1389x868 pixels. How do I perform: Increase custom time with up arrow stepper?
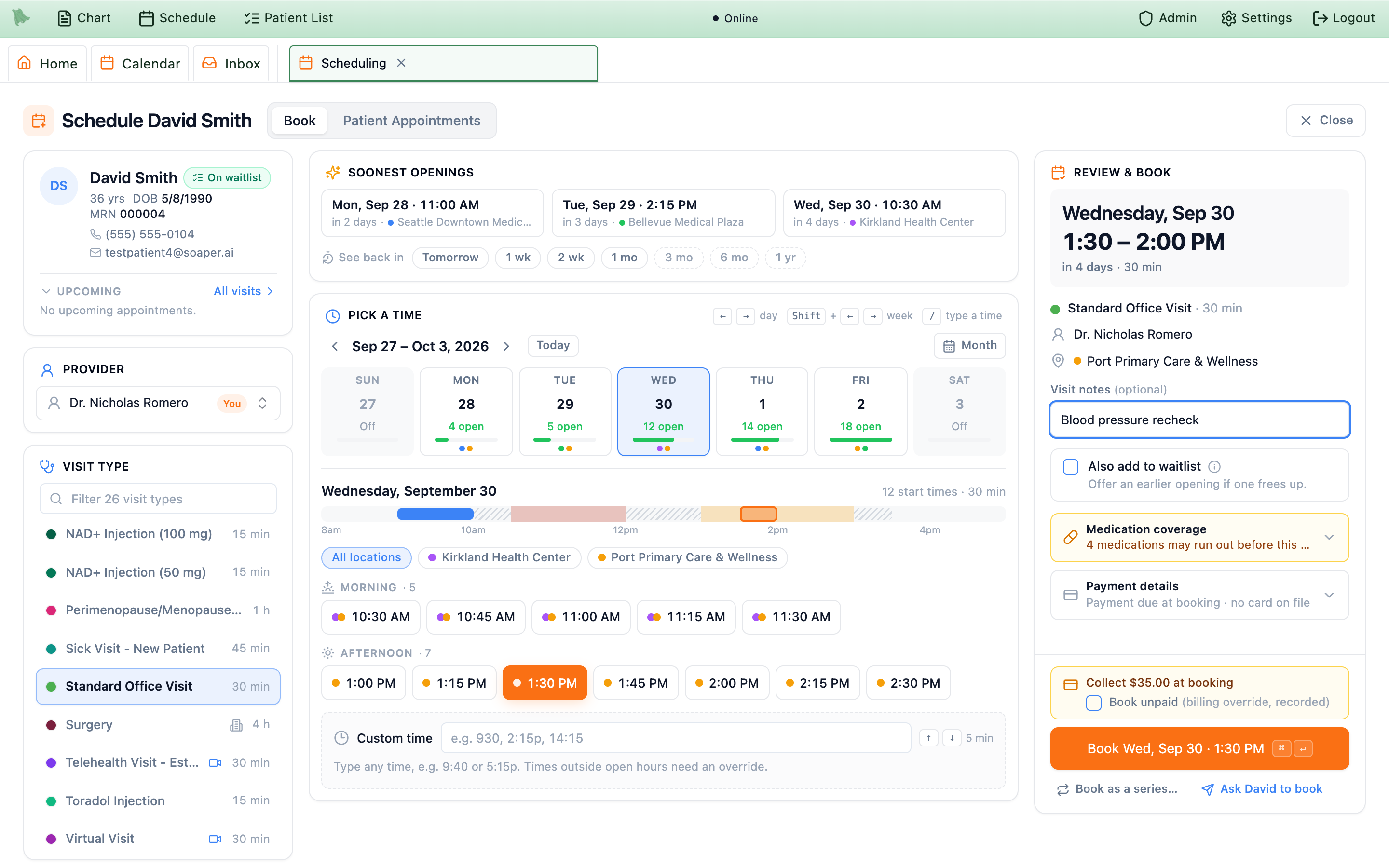click(929, 738)
